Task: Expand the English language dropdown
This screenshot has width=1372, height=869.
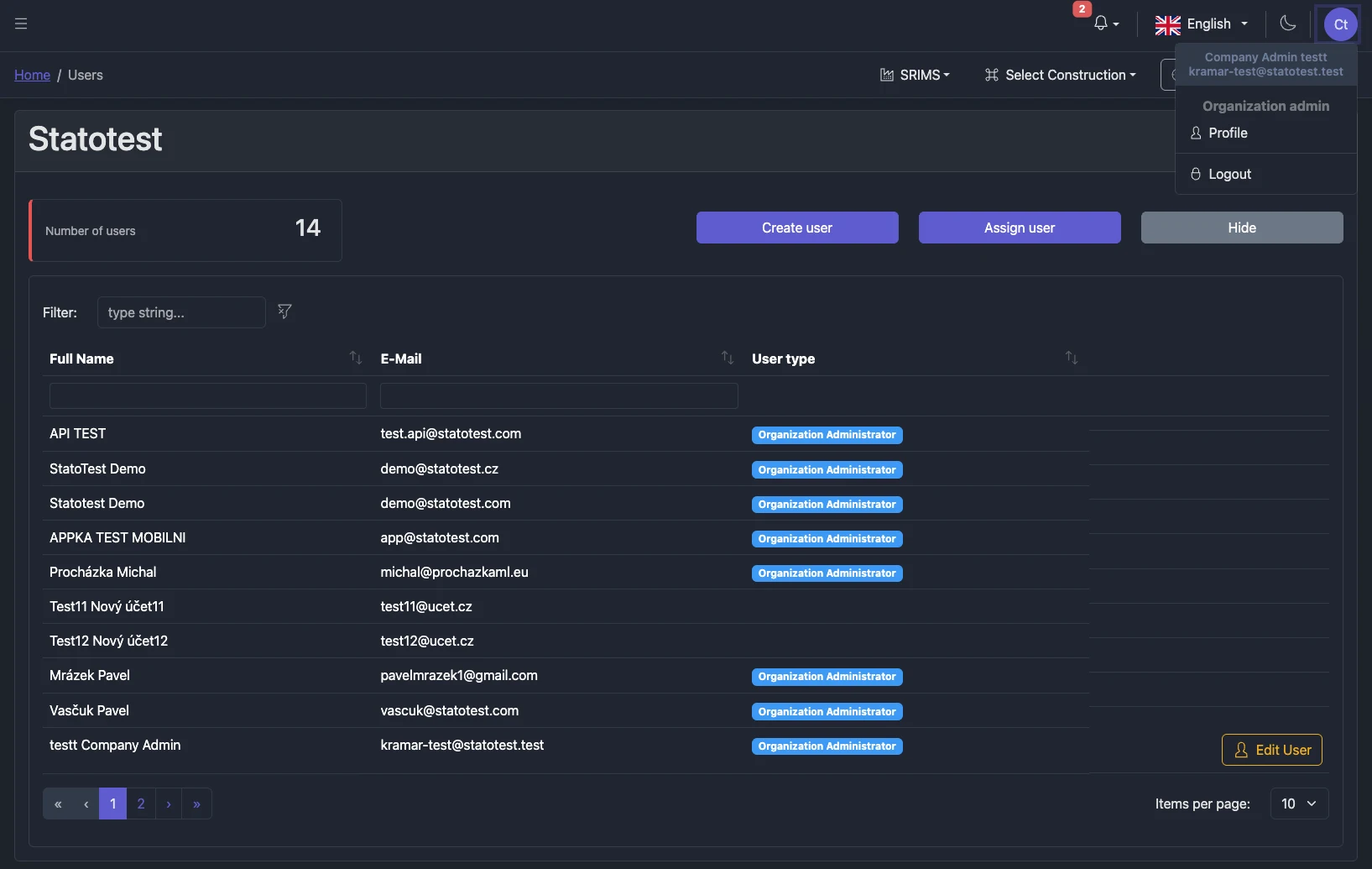Action: click(1202, 24)
